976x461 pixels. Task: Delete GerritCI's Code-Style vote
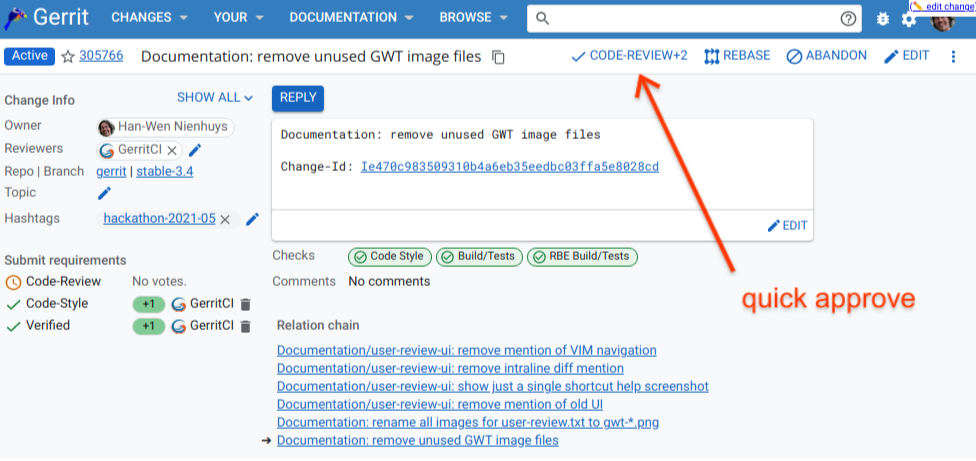246,304
